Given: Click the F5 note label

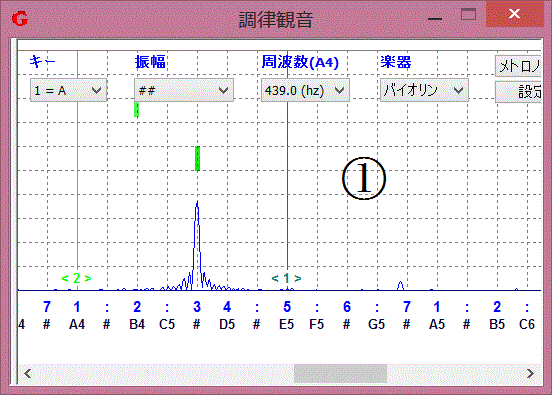Looking at the screenshot, I should (x=316, y=324).
